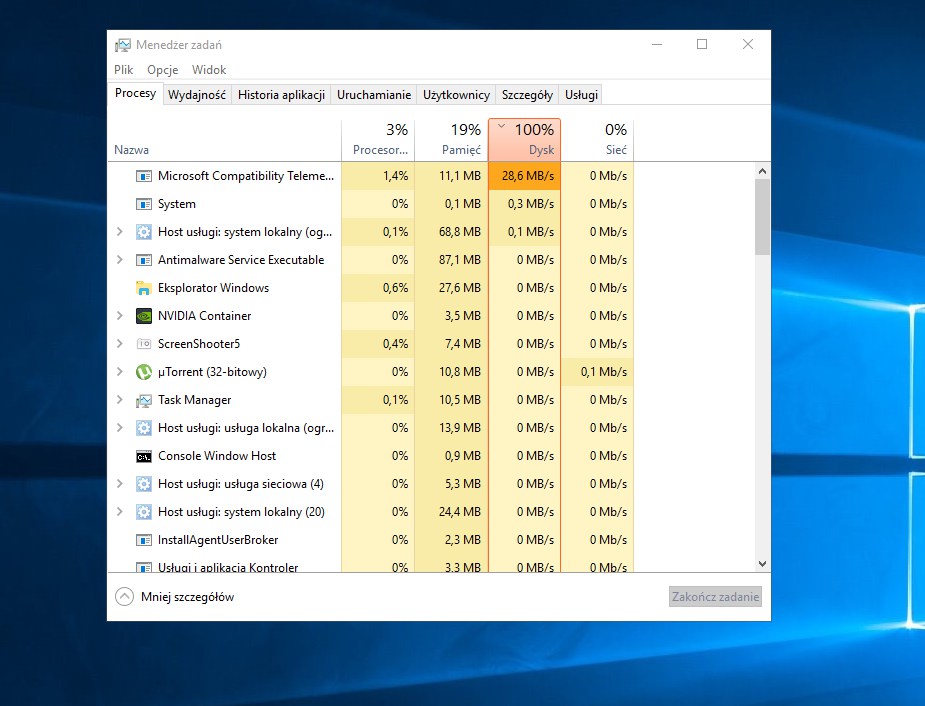Viewport: 925px width, 706px height.
Task: Click the ScreenShooter5 camera icon
Action: (x=143, y=344)
